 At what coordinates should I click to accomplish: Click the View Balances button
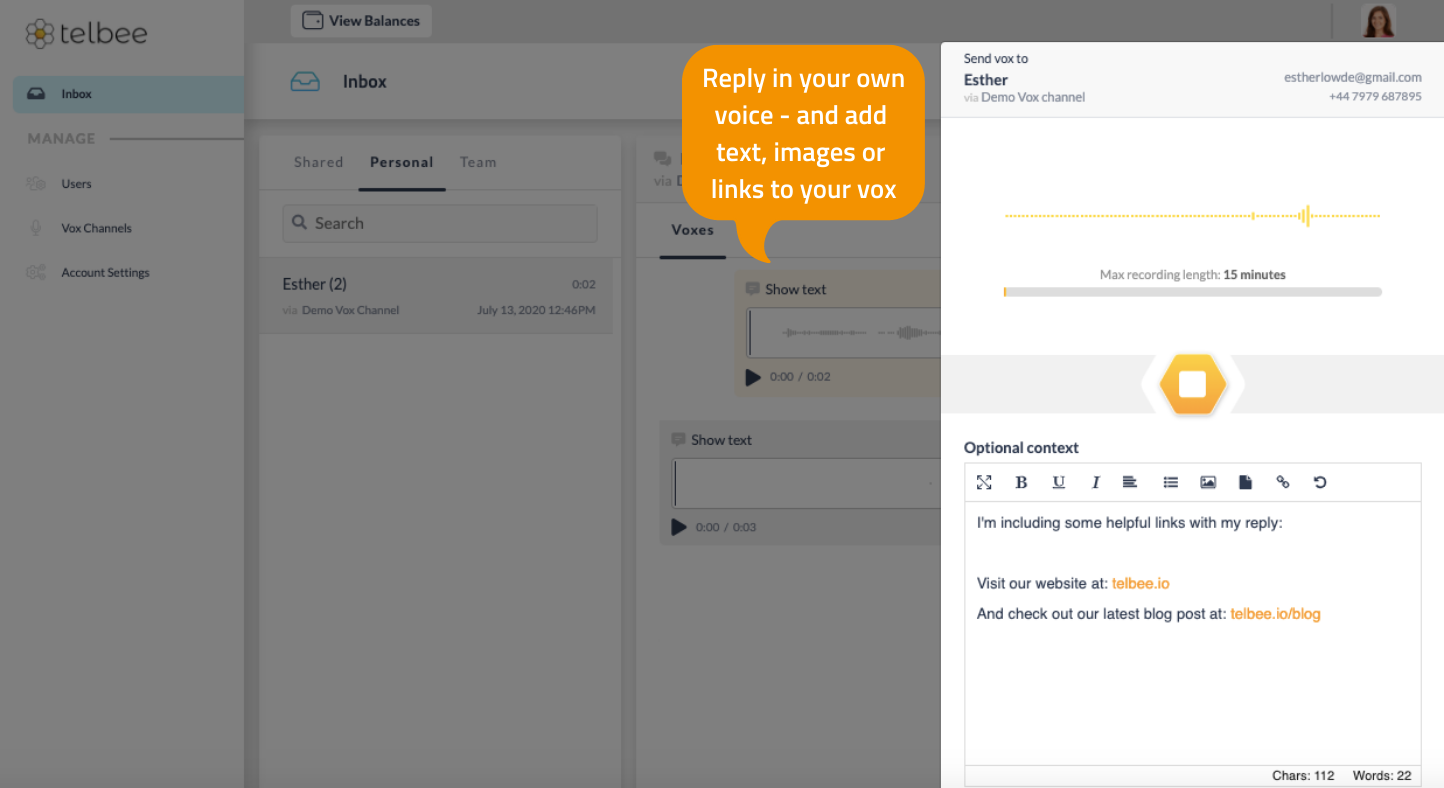coord(361,21)
